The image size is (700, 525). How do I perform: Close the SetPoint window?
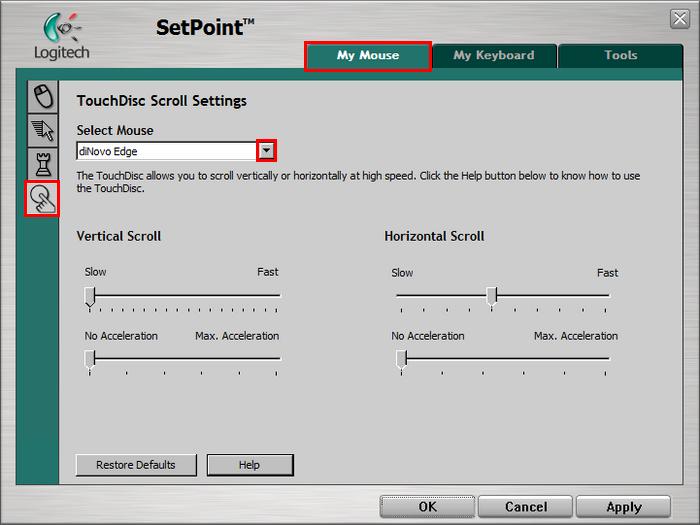(x=679, y=19)
